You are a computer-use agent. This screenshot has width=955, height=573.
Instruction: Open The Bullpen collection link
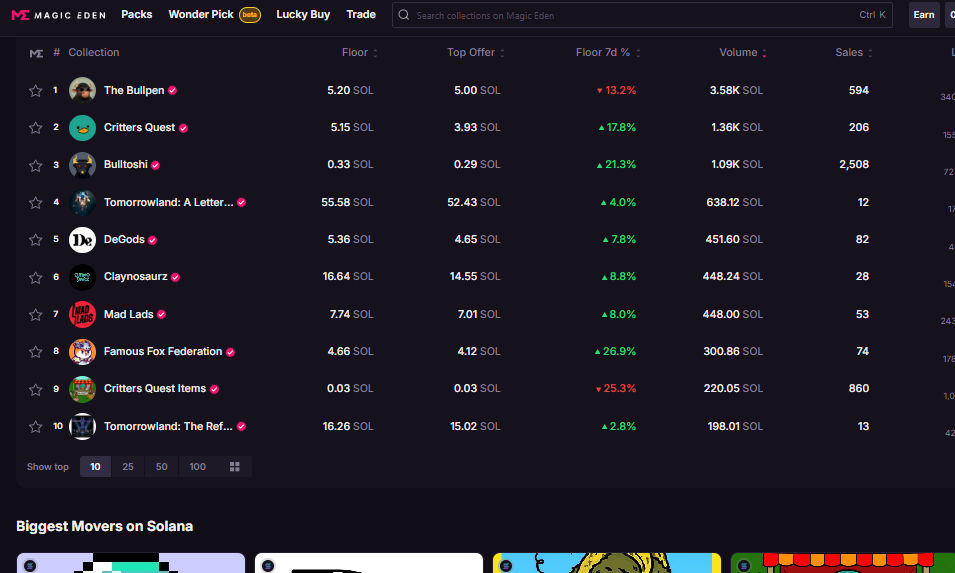tap(134, 91)
